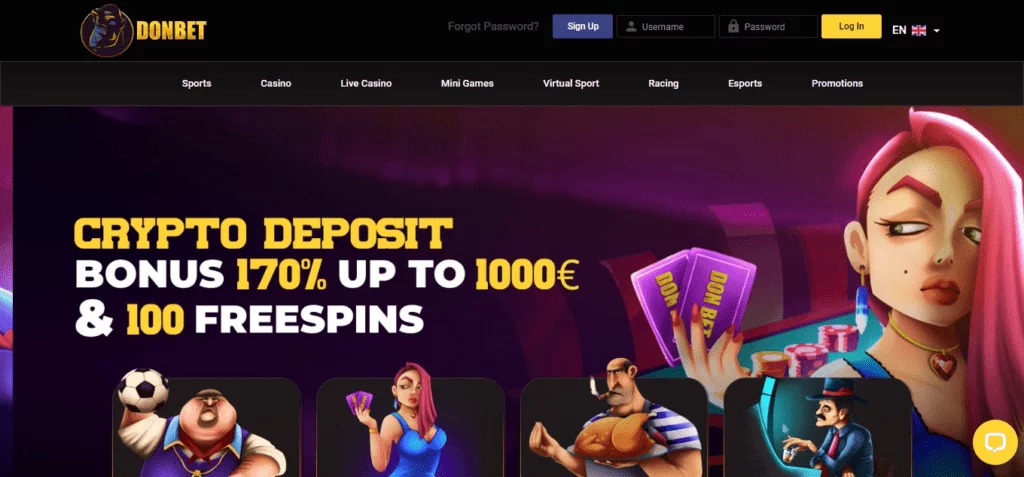Screen dimensions: 1024x477
Task: Click the UK flag language icon
Action: coord(919,30)
